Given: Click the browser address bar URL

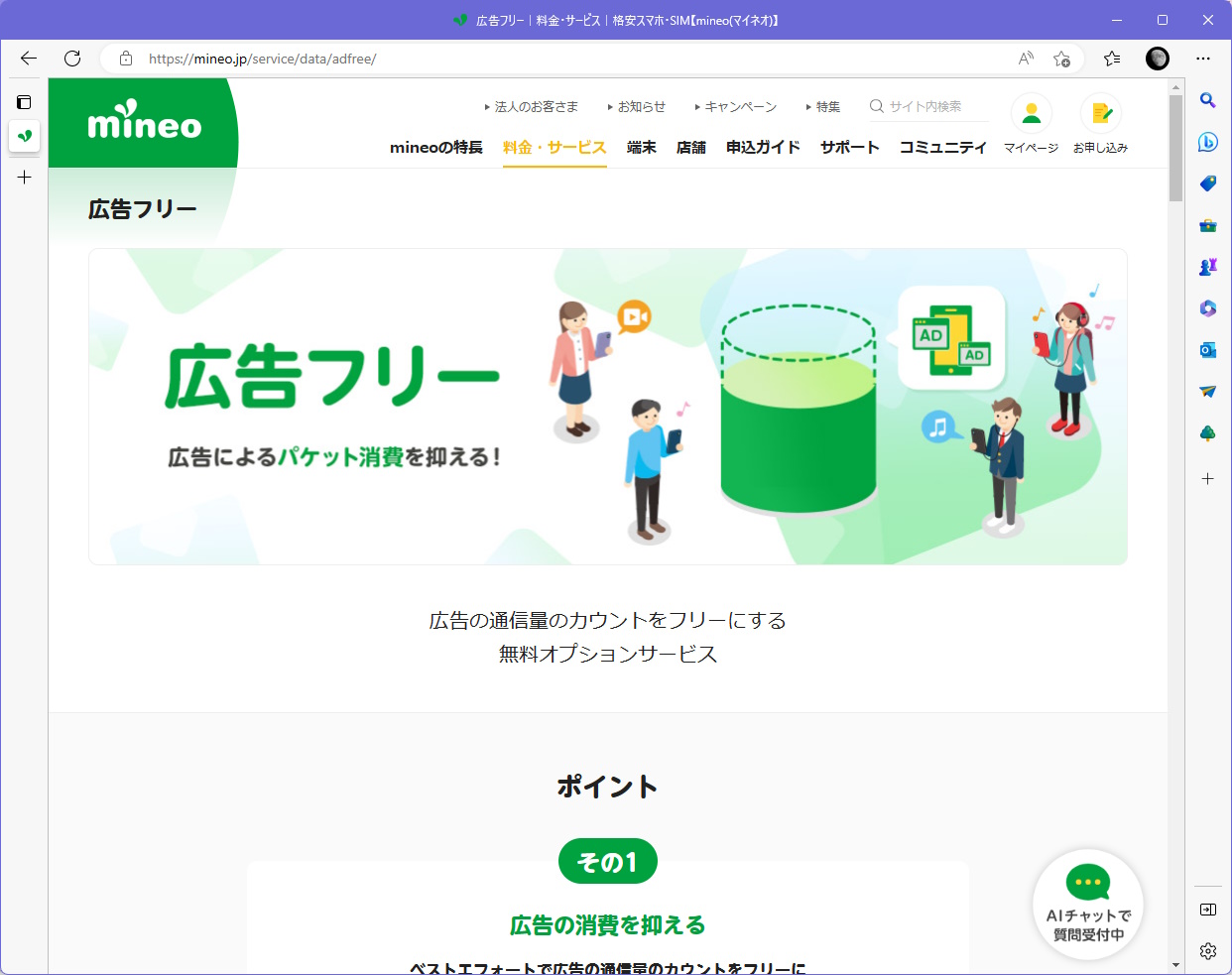Looking at the screenshot, I should [263, 59].
